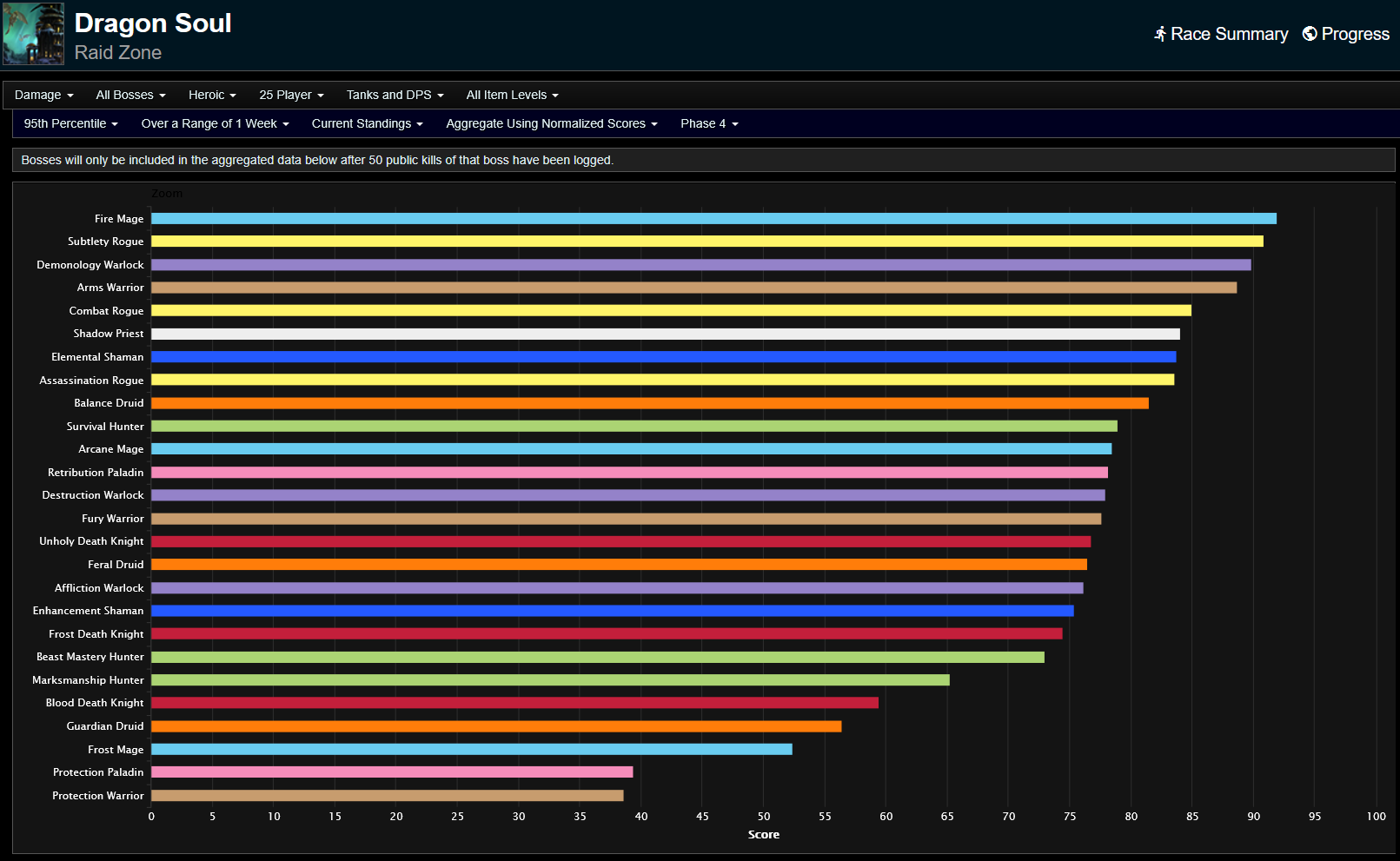Screen dimensions: 1400x861
Task: Open the Current Standings dropdown
Action: tap(367, 123)
